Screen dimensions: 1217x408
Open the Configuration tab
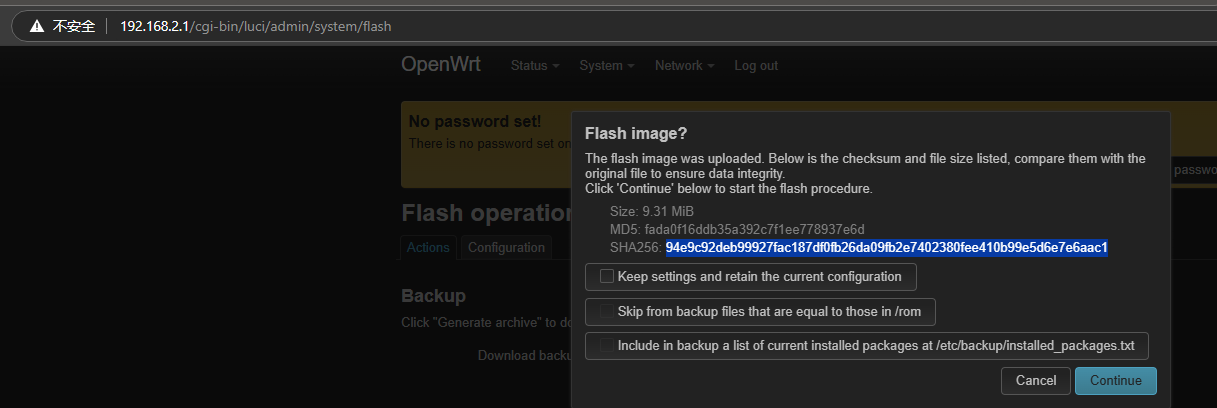(507, 248)
